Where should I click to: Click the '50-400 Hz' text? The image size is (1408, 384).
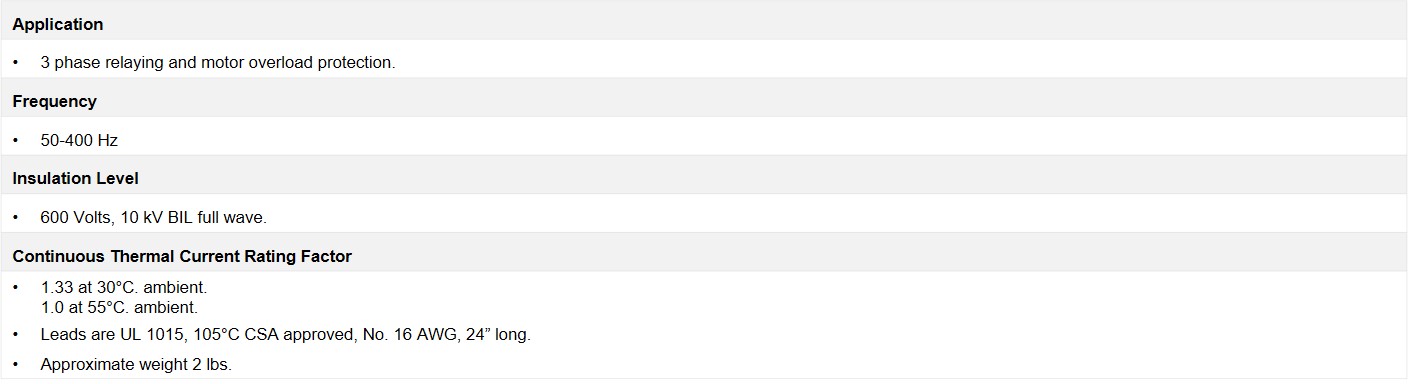(x=79, y=140)
